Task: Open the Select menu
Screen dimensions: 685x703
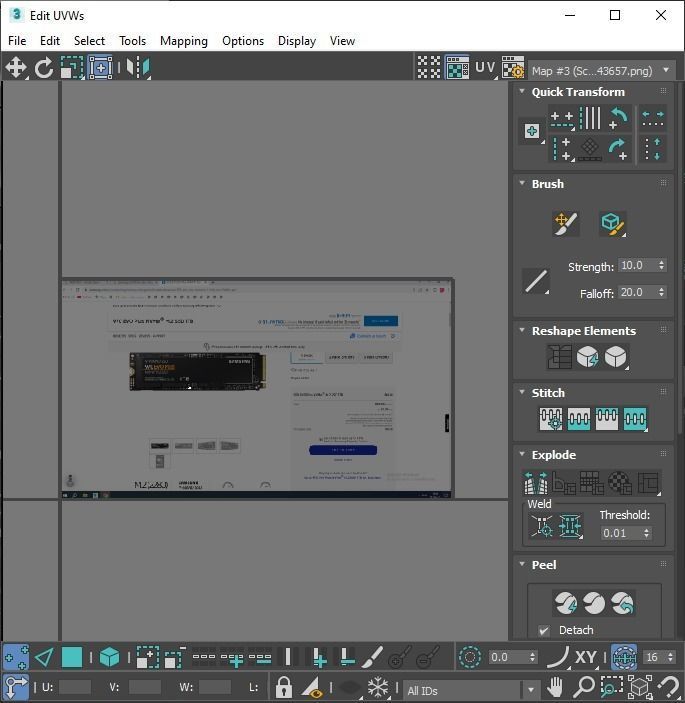Action: [89, 41]
